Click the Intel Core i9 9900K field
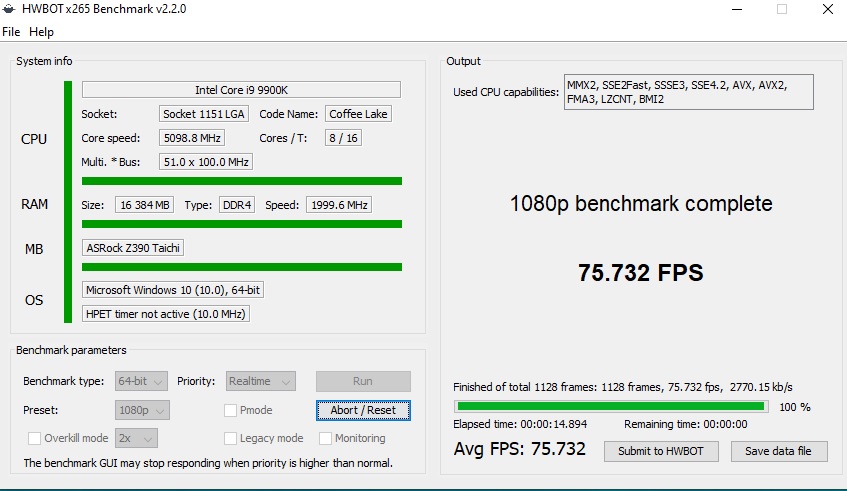Viewport: 847px width, 491px height. pyautogui.click(x=241, y=90)
